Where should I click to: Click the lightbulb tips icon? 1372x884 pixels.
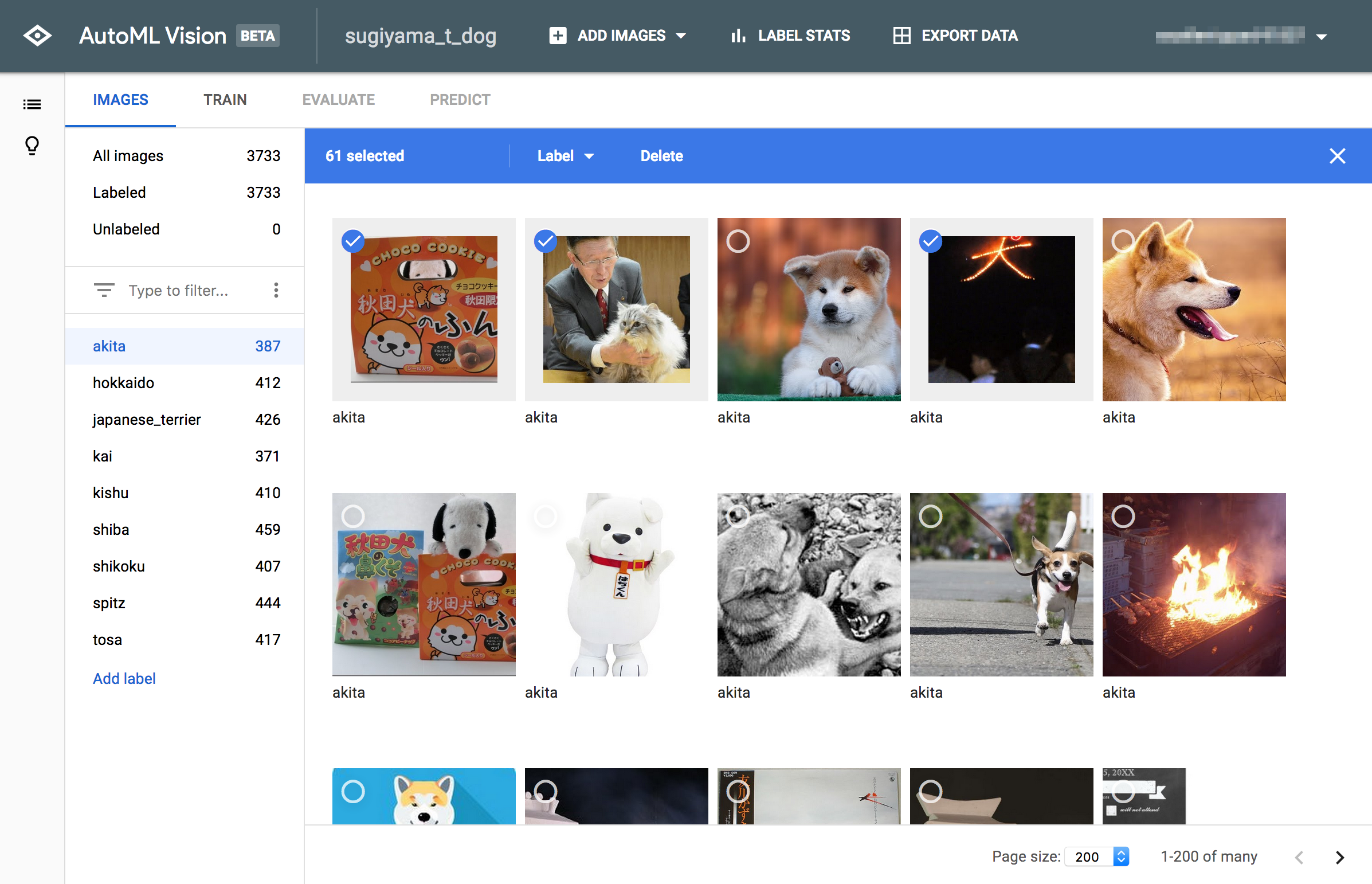(x=32, y=145)
